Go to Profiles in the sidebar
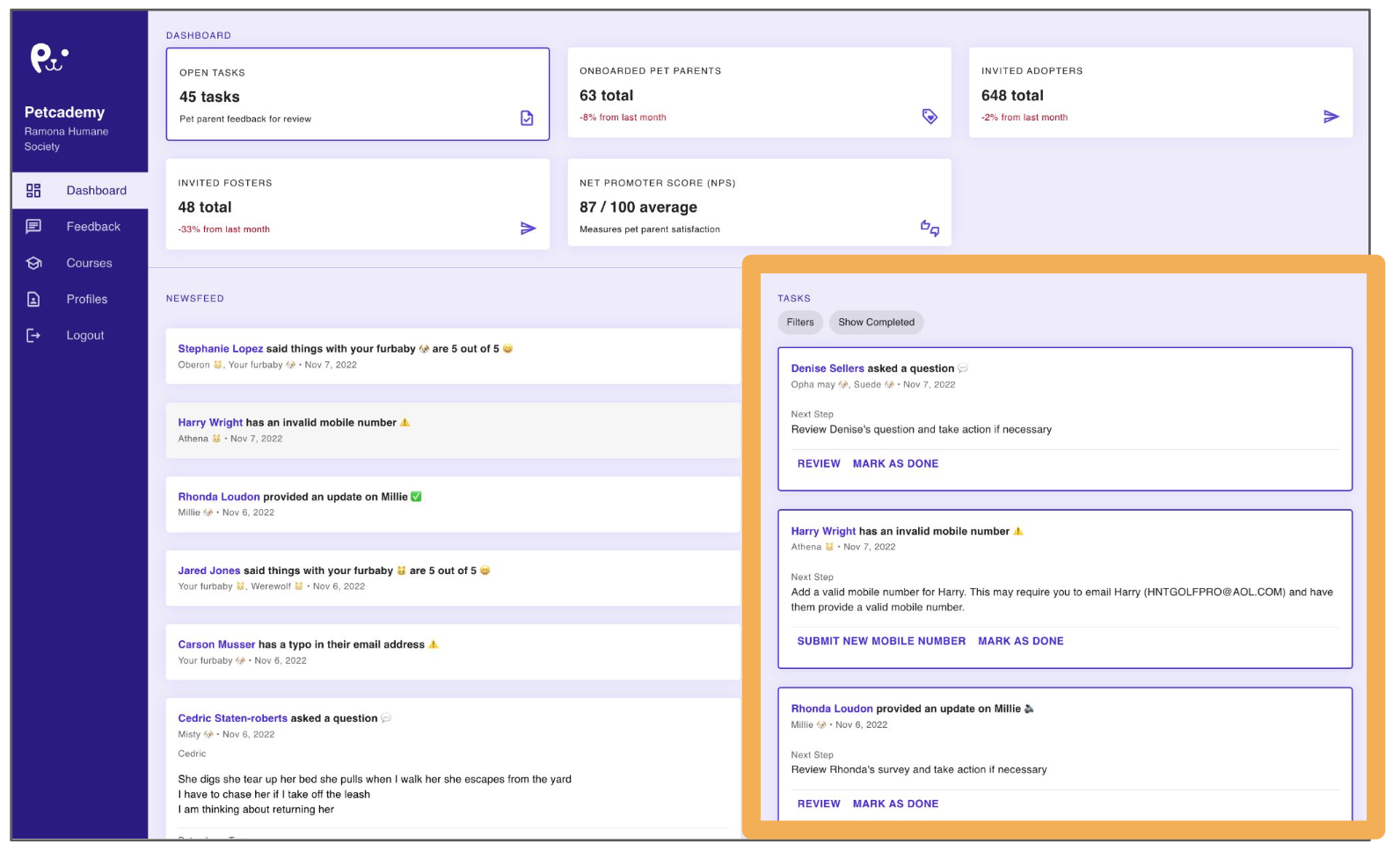The image size is (1400, 858). coord(87,299)
